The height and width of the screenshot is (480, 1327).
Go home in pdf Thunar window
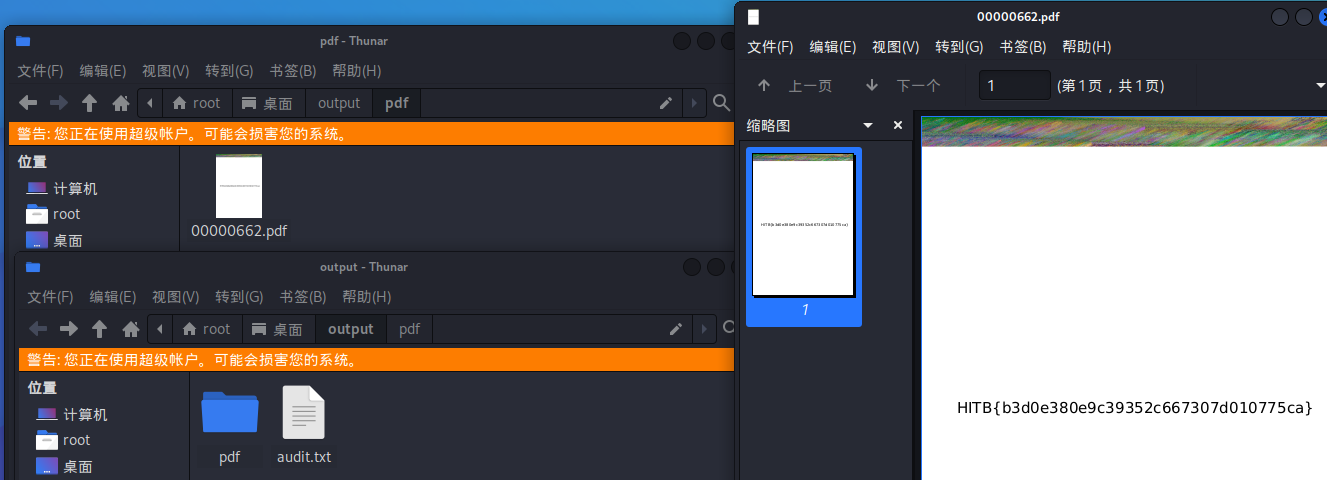pyautogui.click(x=121, y=103)
